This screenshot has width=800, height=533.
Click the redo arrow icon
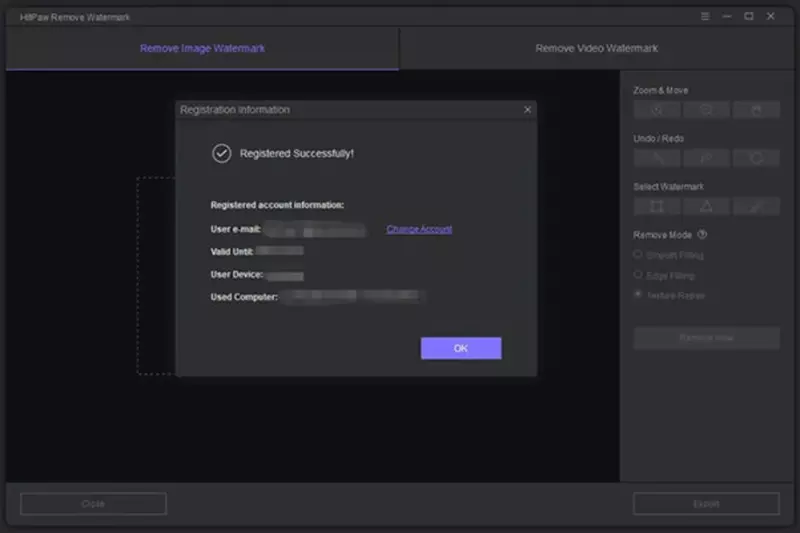click(706, 158)
